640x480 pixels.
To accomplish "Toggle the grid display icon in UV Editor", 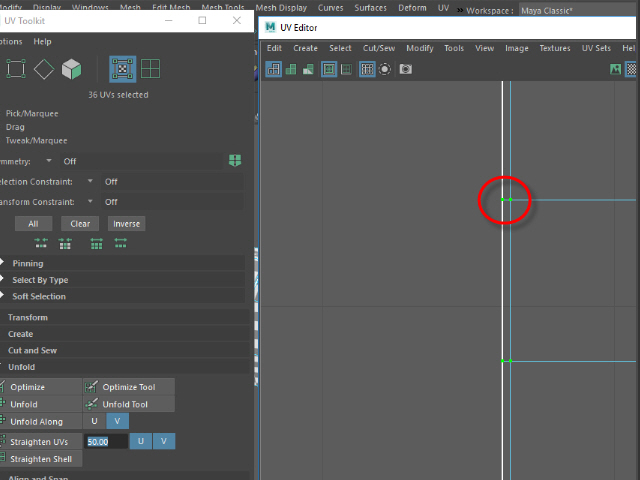I will 367,69.
